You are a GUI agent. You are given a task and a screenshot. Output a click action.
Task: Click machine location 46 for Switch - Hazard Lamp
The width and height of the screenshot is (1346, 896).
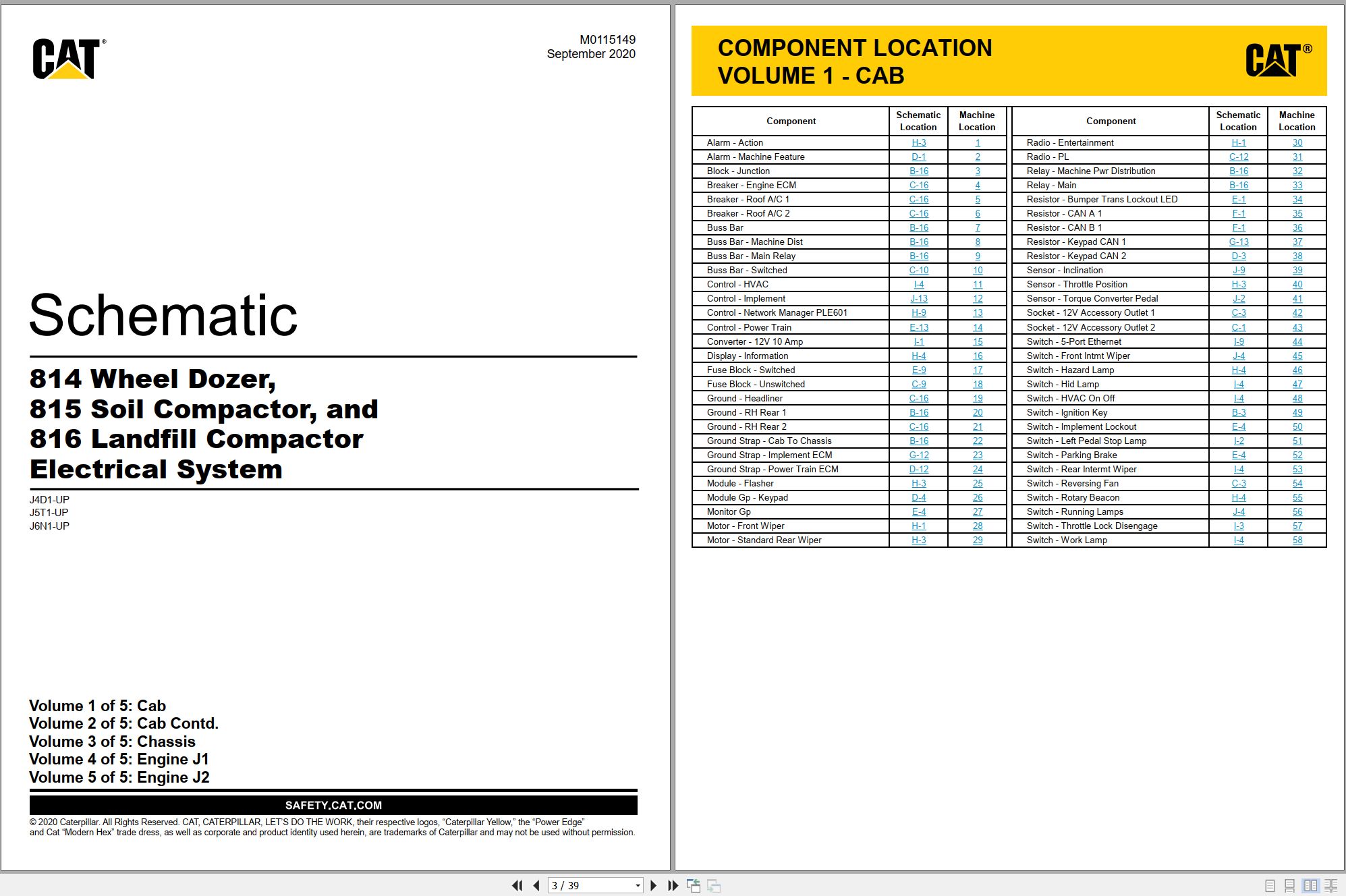click(x=1297, y=370)
